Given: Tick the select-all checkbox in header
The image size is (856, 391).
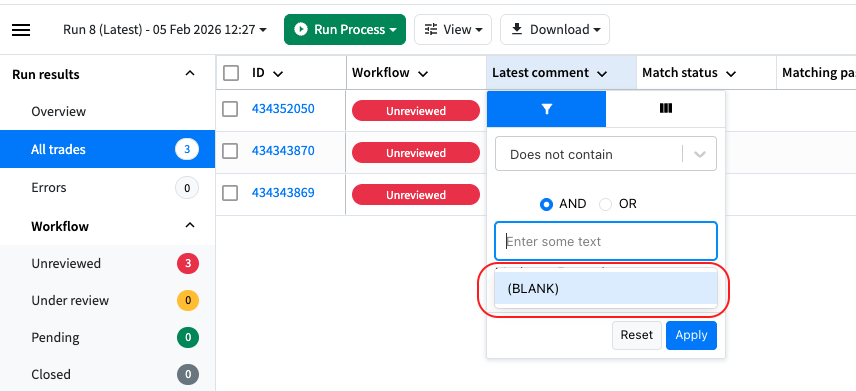Looking at the screenshot, I should (231, 73).
